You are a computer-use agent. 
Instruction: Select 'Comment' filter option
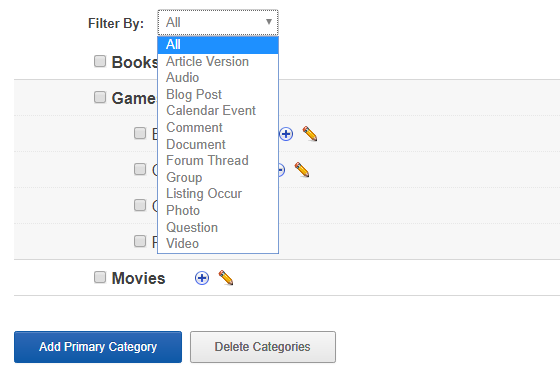[218, 128]
